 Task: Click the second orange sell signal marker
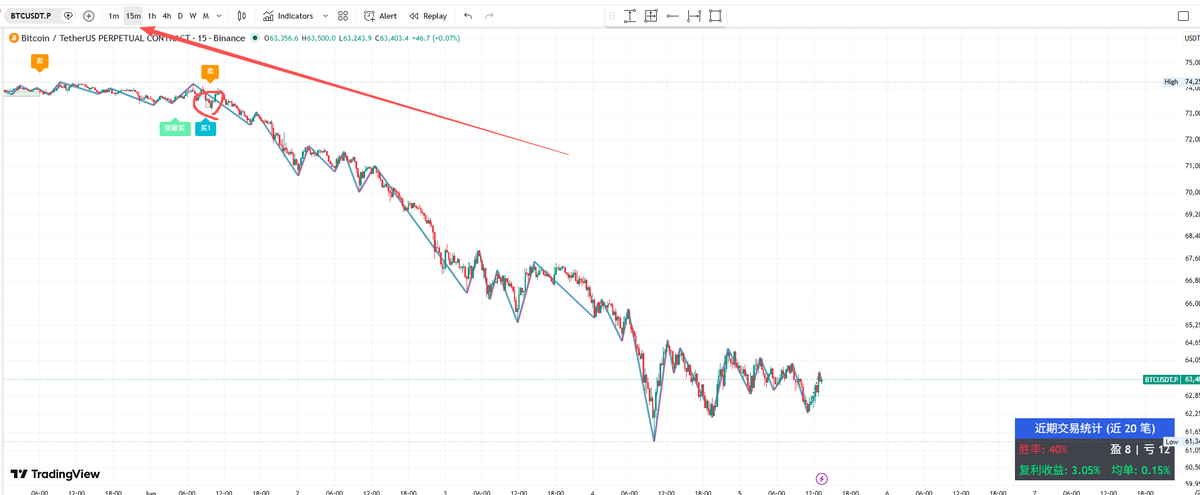pos(209,72)
